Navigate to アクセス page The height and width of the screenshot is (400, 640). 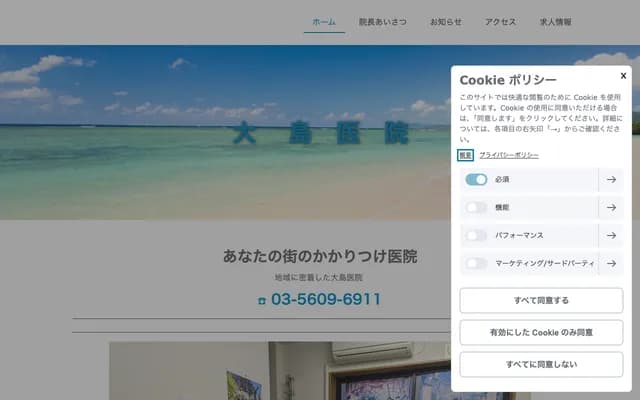(500, 22)
